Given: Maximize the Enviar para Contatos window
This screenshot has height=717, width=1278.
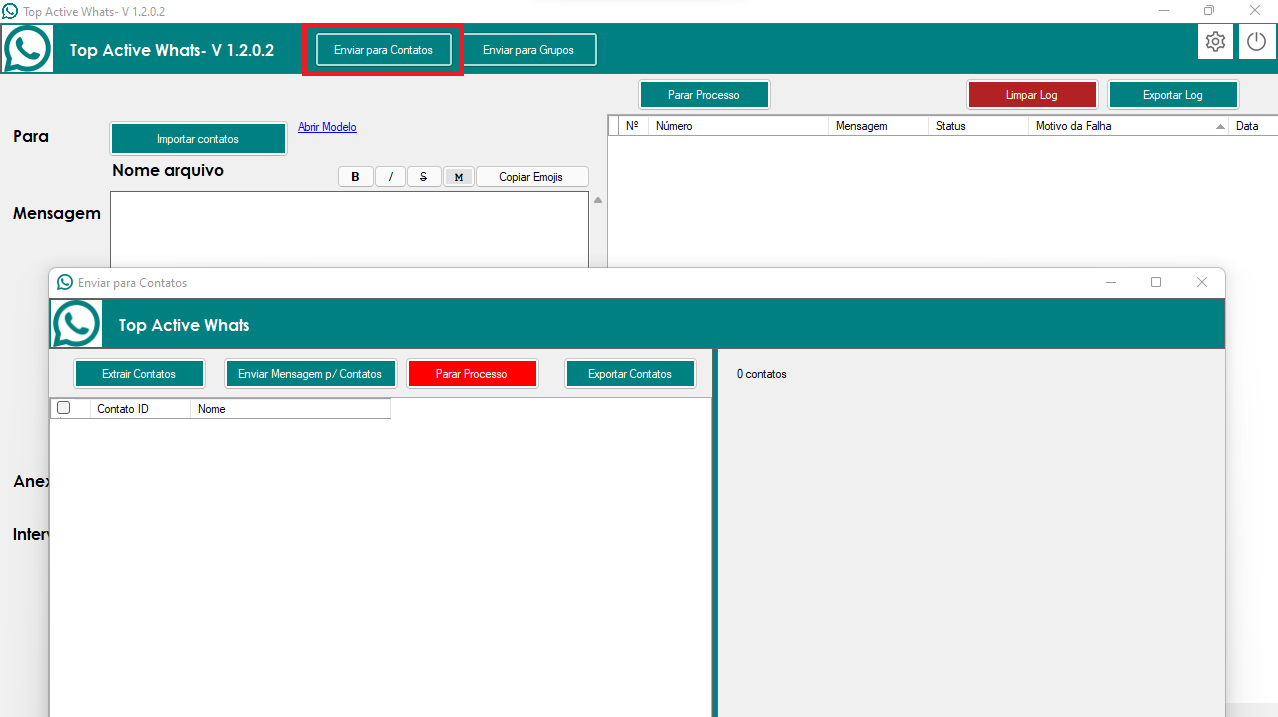Looking at the screenshot, I should 1156,283.
